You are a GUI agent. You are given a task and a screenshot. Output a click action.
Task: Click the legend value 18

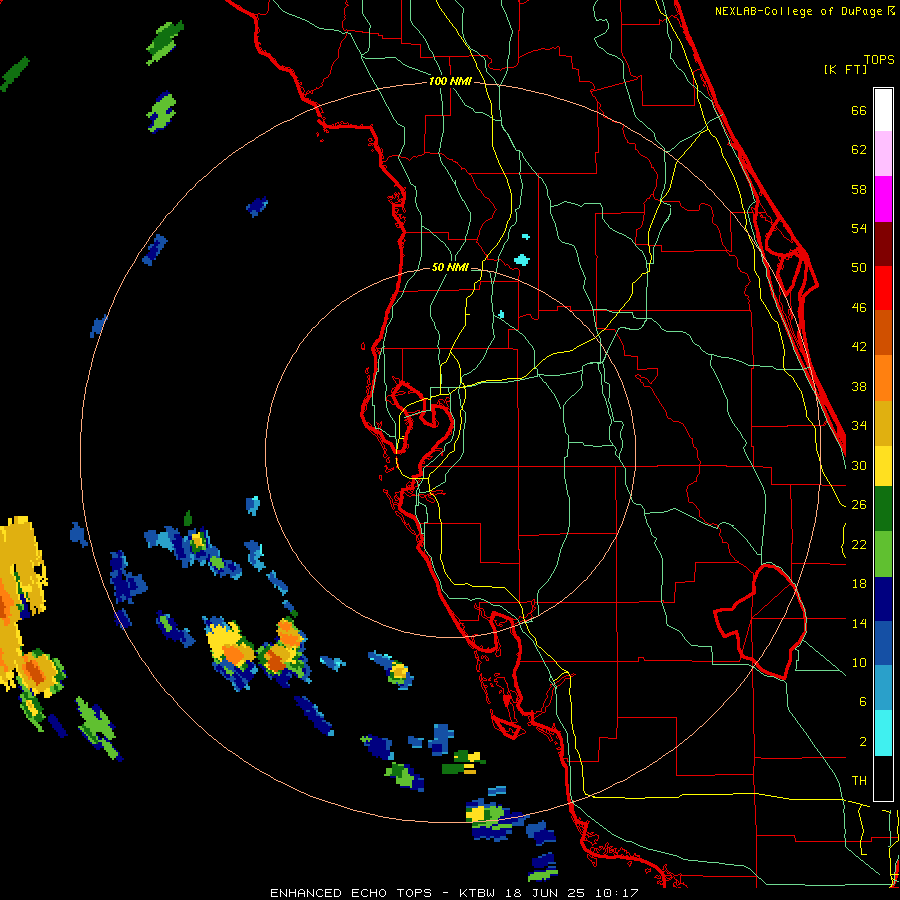click(859, 584)
